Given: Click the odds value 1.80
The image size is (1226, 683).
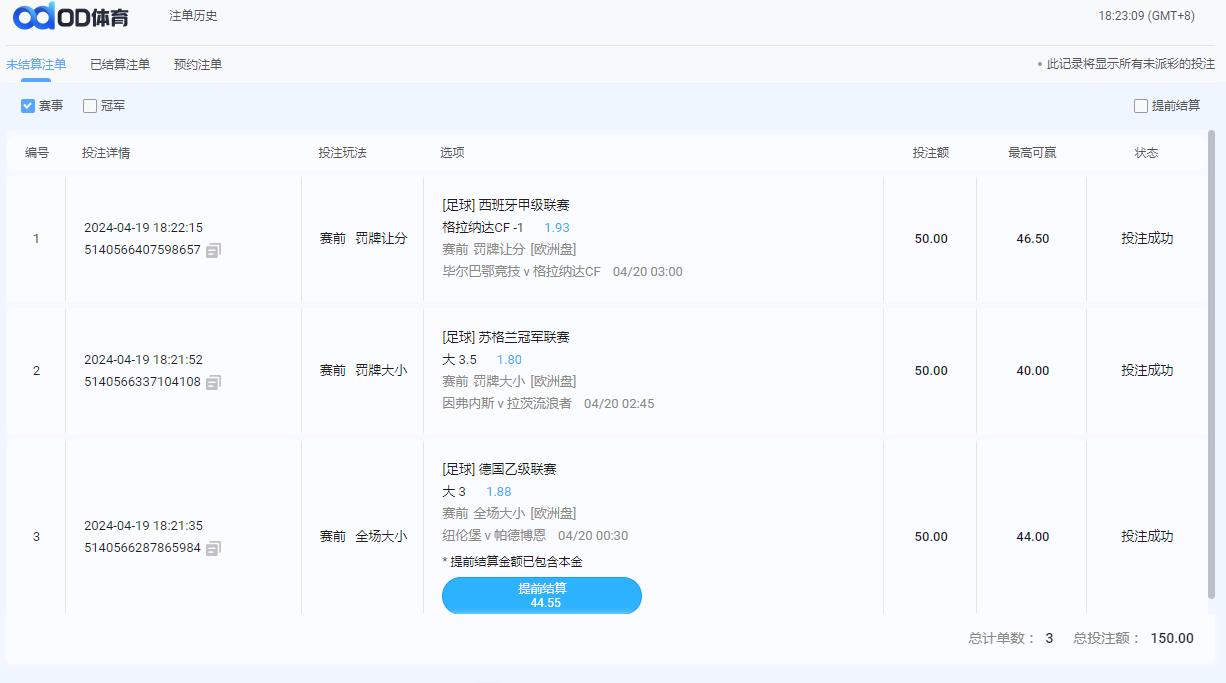Looking at the screenshot, I should [x=509, y=360].
